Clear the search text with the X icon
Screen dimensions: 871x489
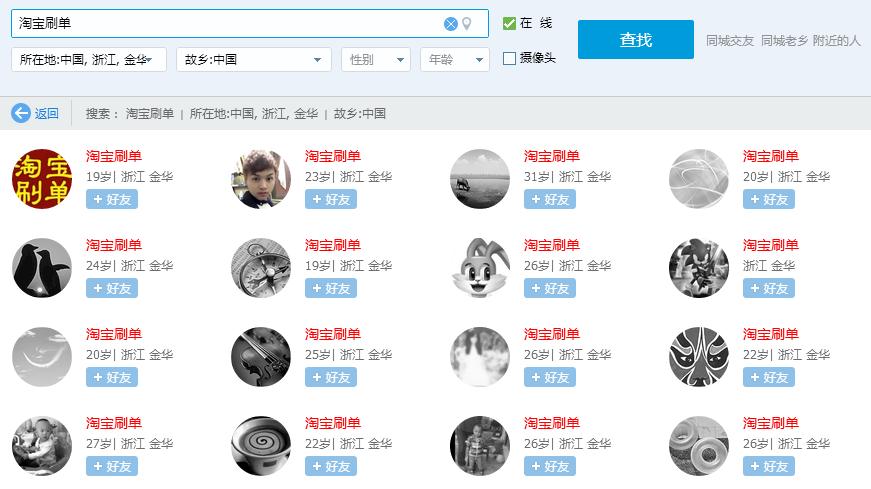click(x=450, y=24)
